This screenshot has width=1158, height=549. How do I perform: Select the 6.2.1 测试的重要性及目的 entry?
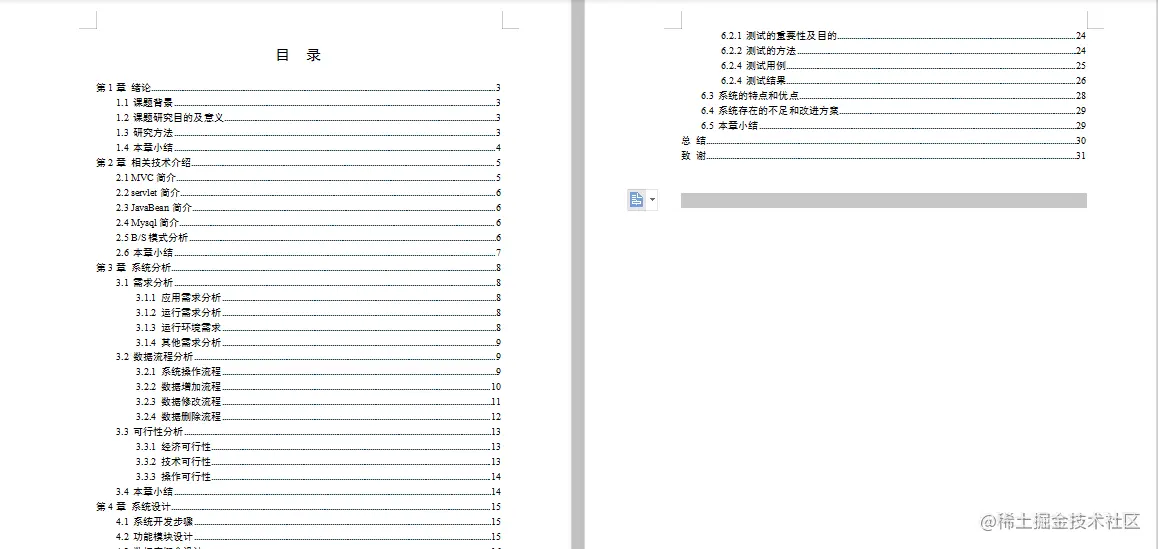(x=903, y=35)
